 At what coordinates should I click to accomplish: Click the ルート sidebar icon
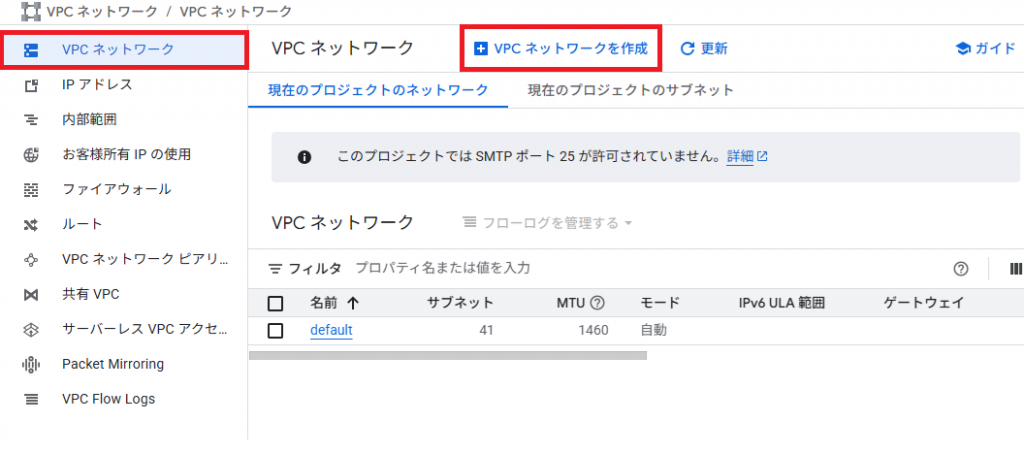click(31, 224)
